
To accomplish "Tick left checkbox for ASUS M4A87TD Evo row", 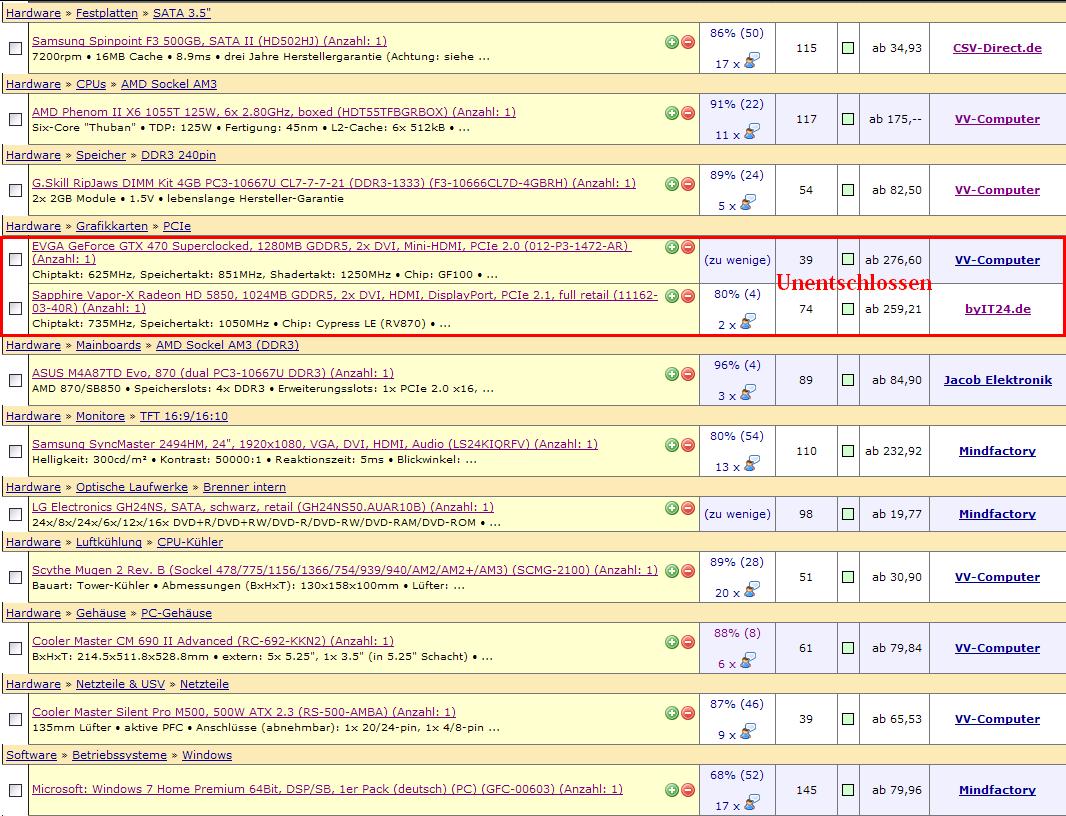I will pos(15,380).
